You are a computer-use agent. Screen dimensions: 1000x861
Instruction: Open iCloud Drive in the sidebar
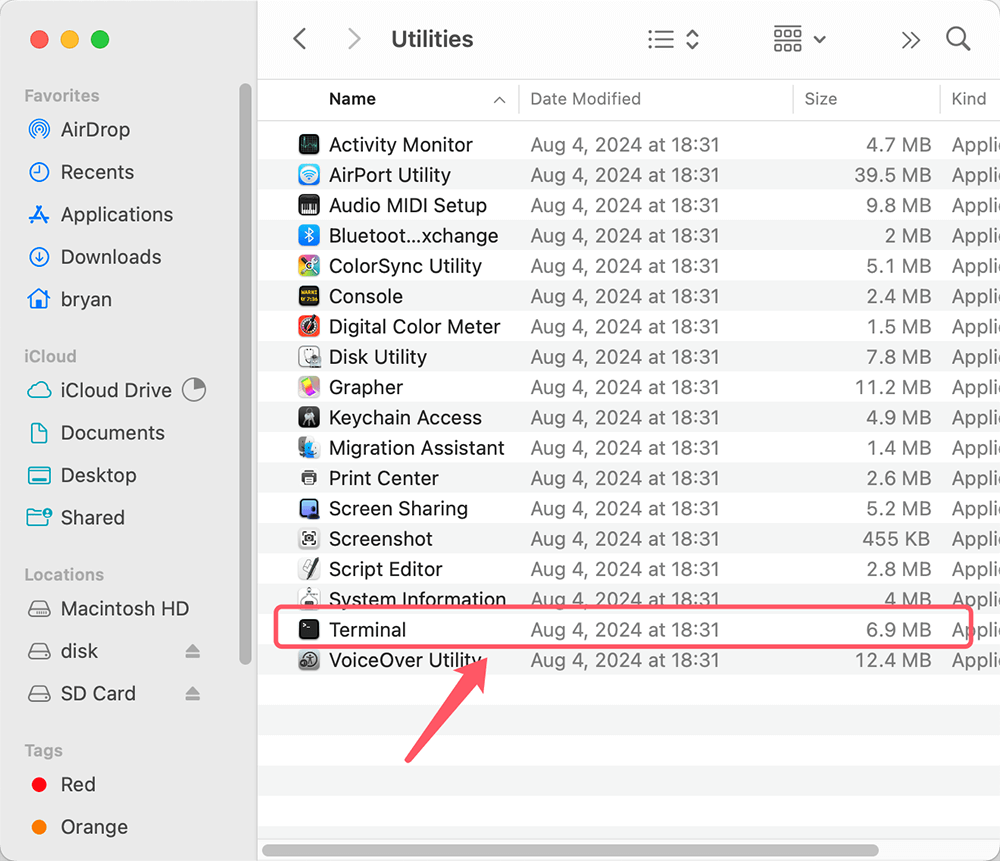tap(99, 390)
